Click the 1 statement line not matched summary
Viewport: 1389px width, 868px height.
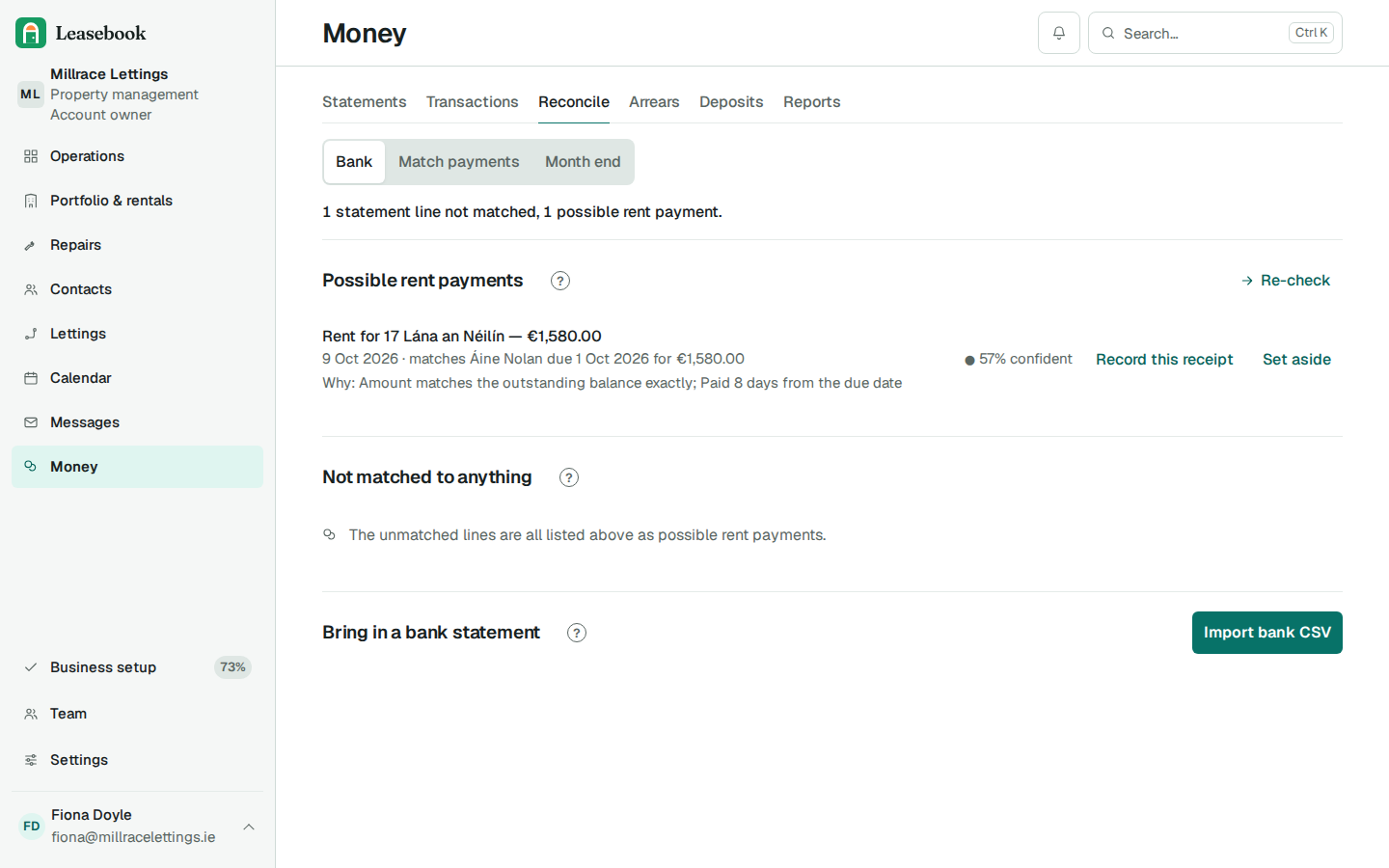(522, 212)
